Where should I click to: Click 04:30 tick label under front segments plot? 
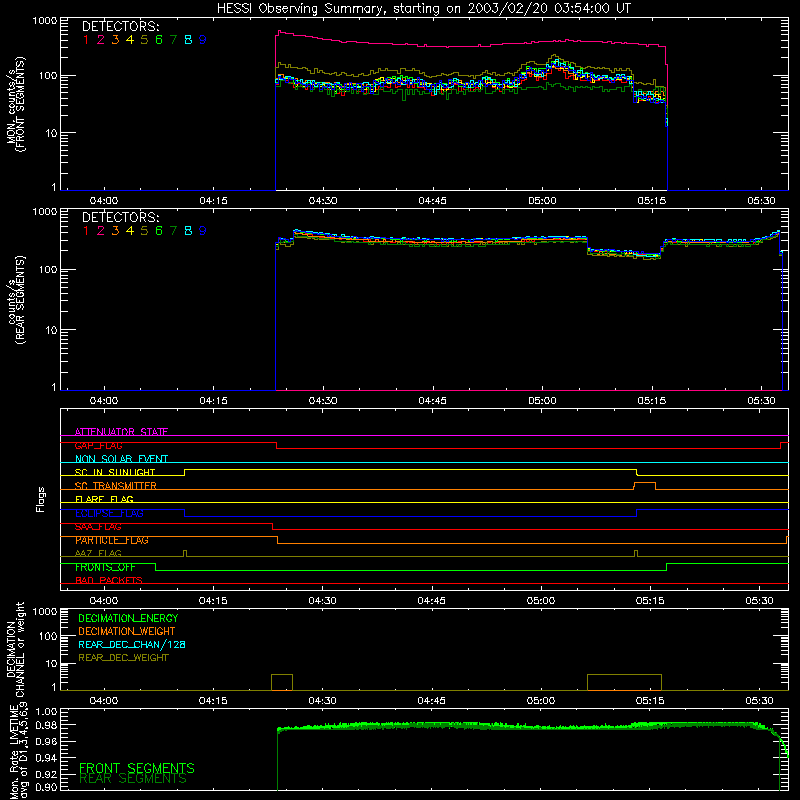click(x=323, y=201)
